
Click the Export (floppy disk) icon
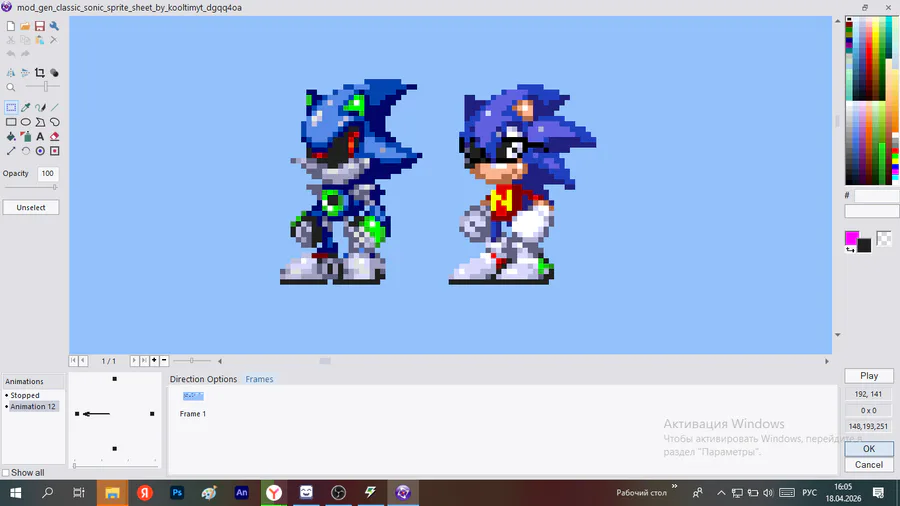point(40,26)
